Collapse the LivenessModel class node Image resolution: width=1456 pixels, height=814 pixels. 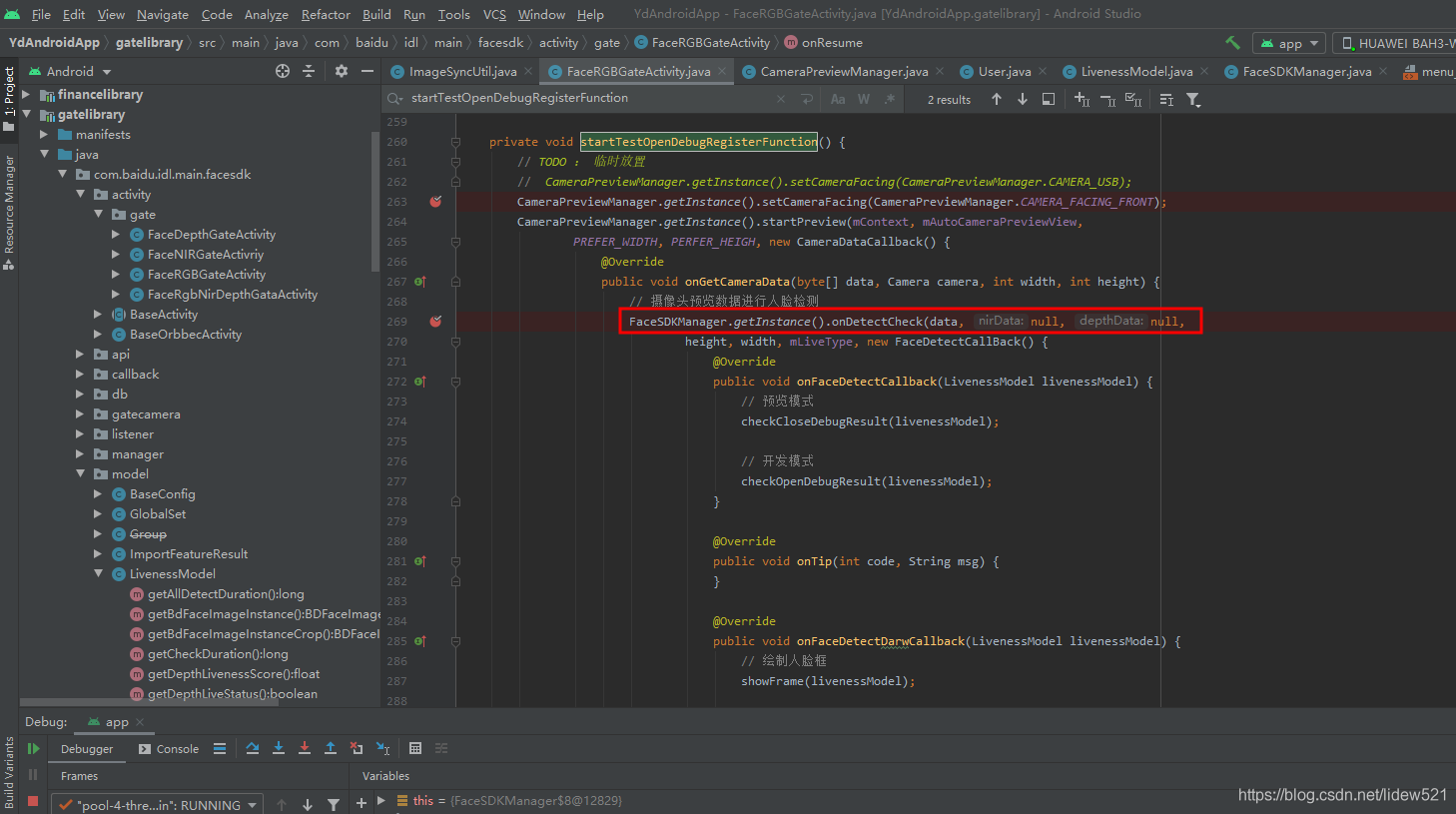tap(99, 574)
